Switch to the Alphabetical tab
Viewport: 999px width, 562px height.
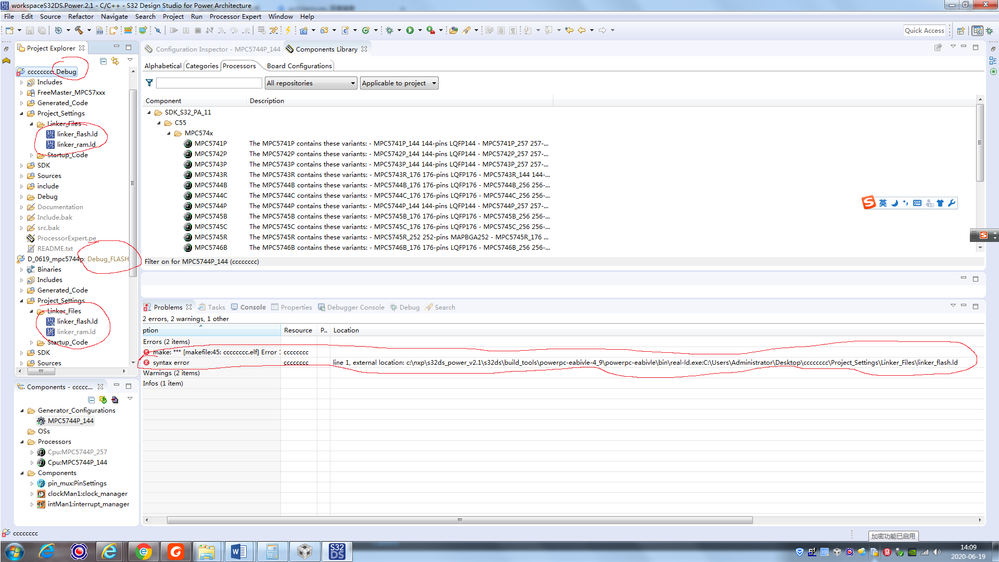click(x=162, y=66)
